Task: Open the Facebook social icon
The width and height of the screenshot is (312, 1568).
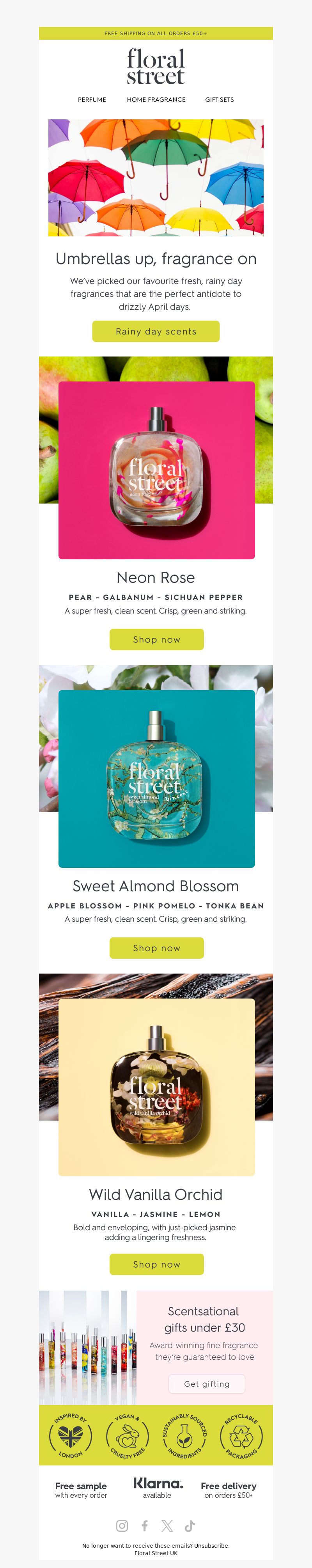Action: click(145, 1525)
